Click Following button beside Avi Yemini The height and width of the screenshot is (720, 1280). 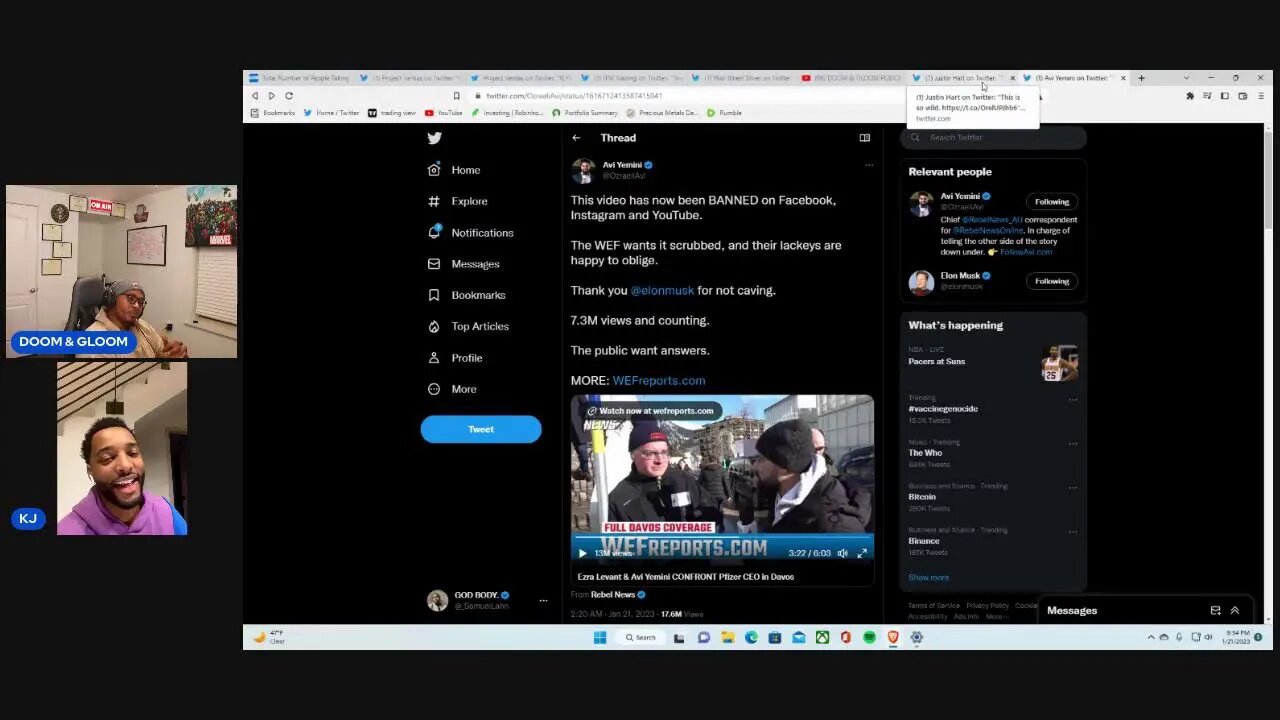pyautogui.click(x=1052, y=201)
